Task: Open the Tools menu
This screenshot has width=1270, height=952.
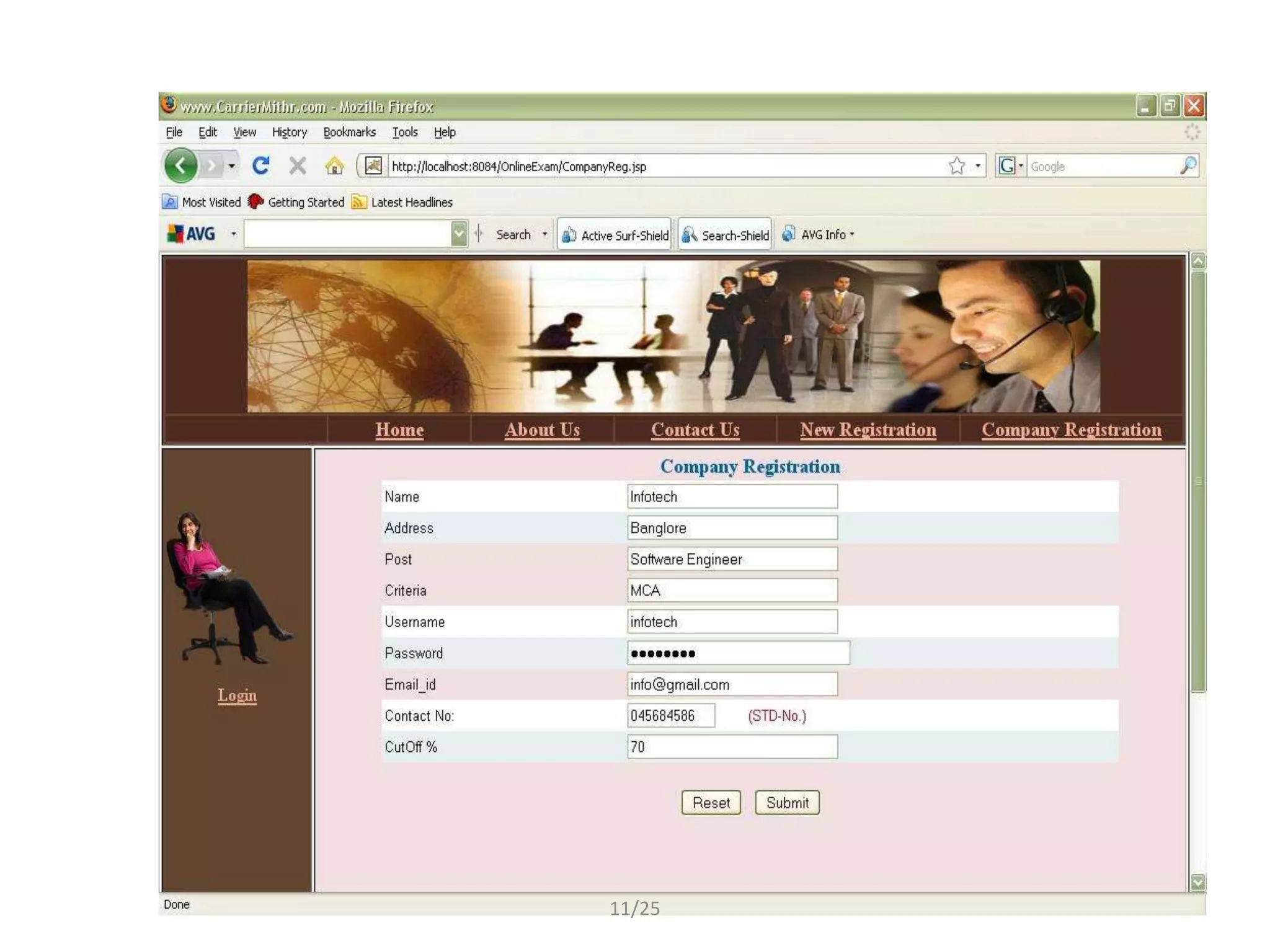Action: click(405, 132)
